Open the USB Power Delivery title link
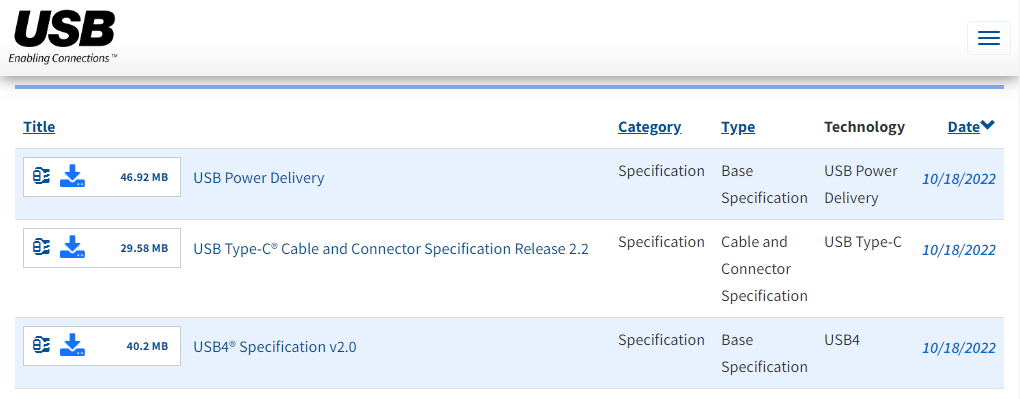 pos(259,178)
